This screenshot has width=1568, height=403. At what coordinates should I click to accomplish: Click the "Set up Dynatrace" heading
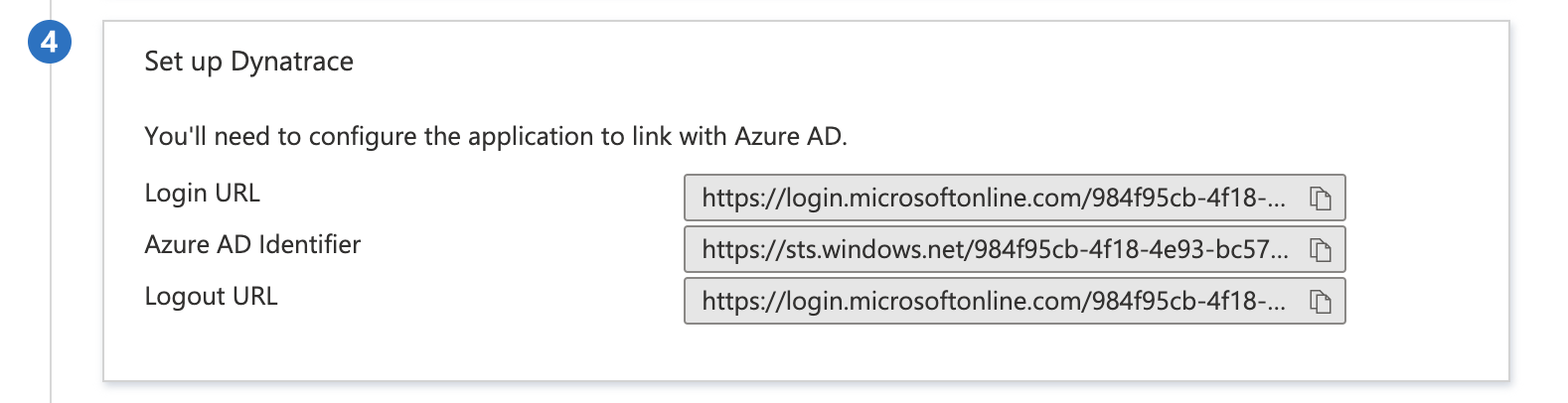tap(248, 62)
